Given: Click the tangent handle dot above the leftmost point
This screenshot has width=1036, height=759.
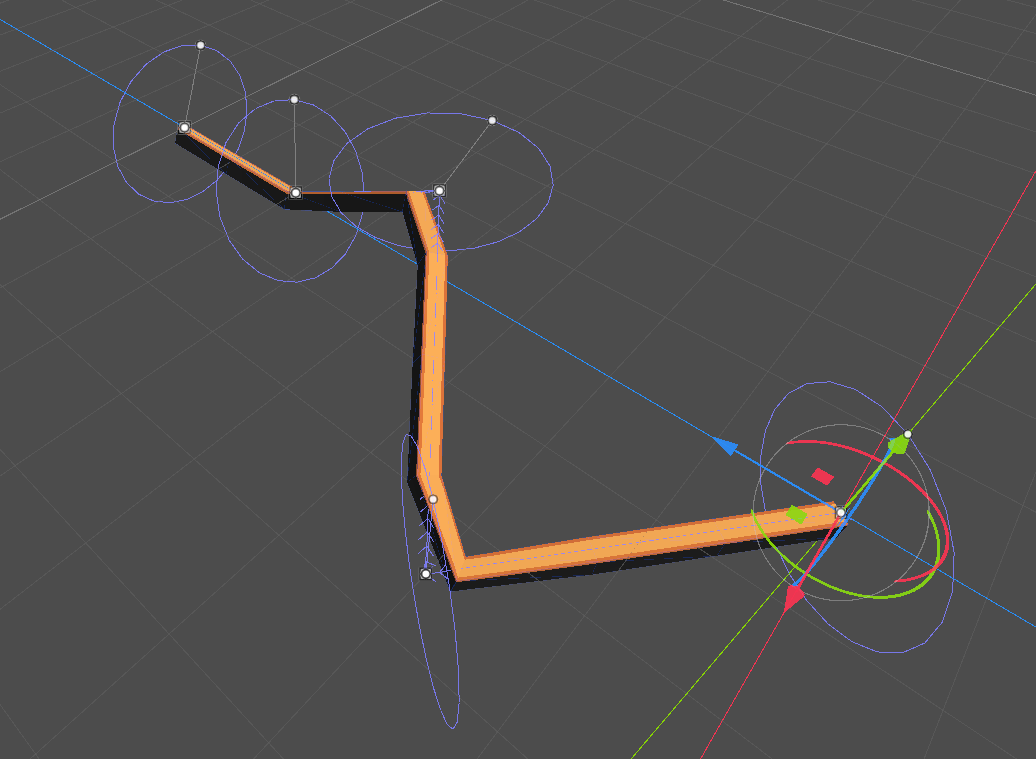Looking at the screenshot, I should click(x=203, y=44).
